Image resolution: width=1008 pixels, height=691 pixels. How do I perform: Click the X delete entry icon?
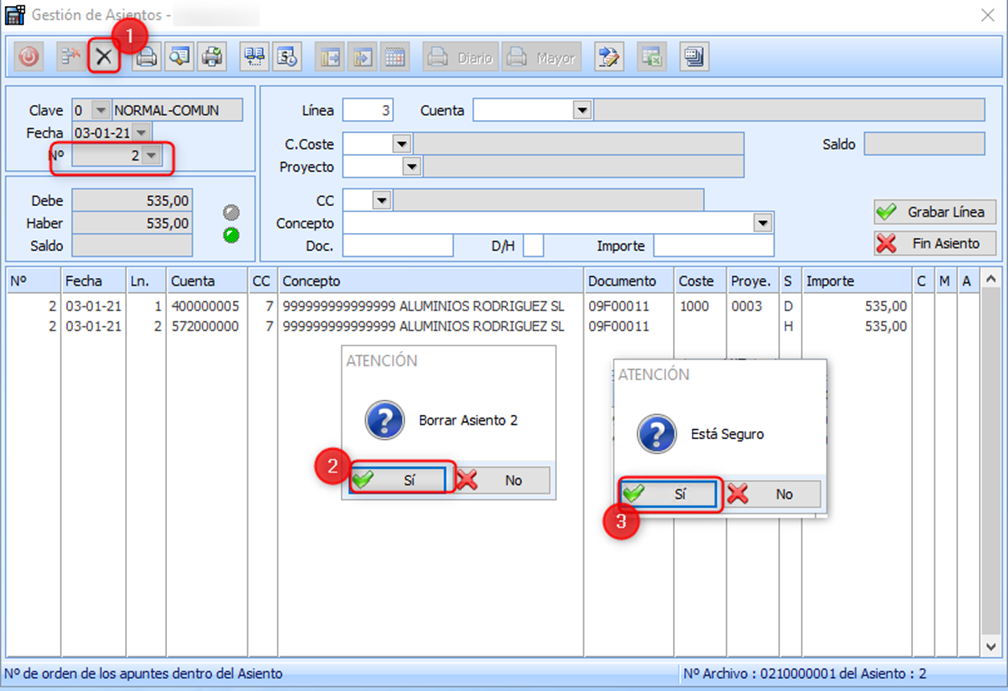[104, 58]
